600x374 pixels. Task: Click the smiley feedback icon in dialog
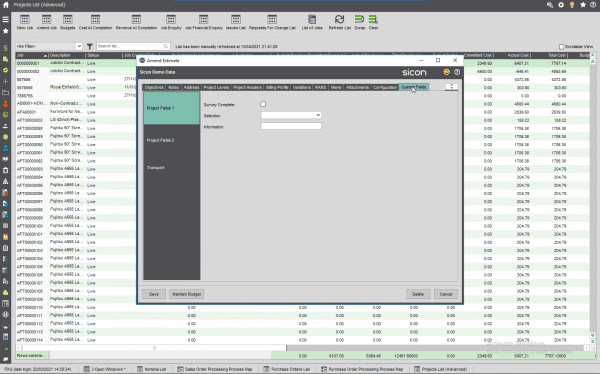(446, 72)
